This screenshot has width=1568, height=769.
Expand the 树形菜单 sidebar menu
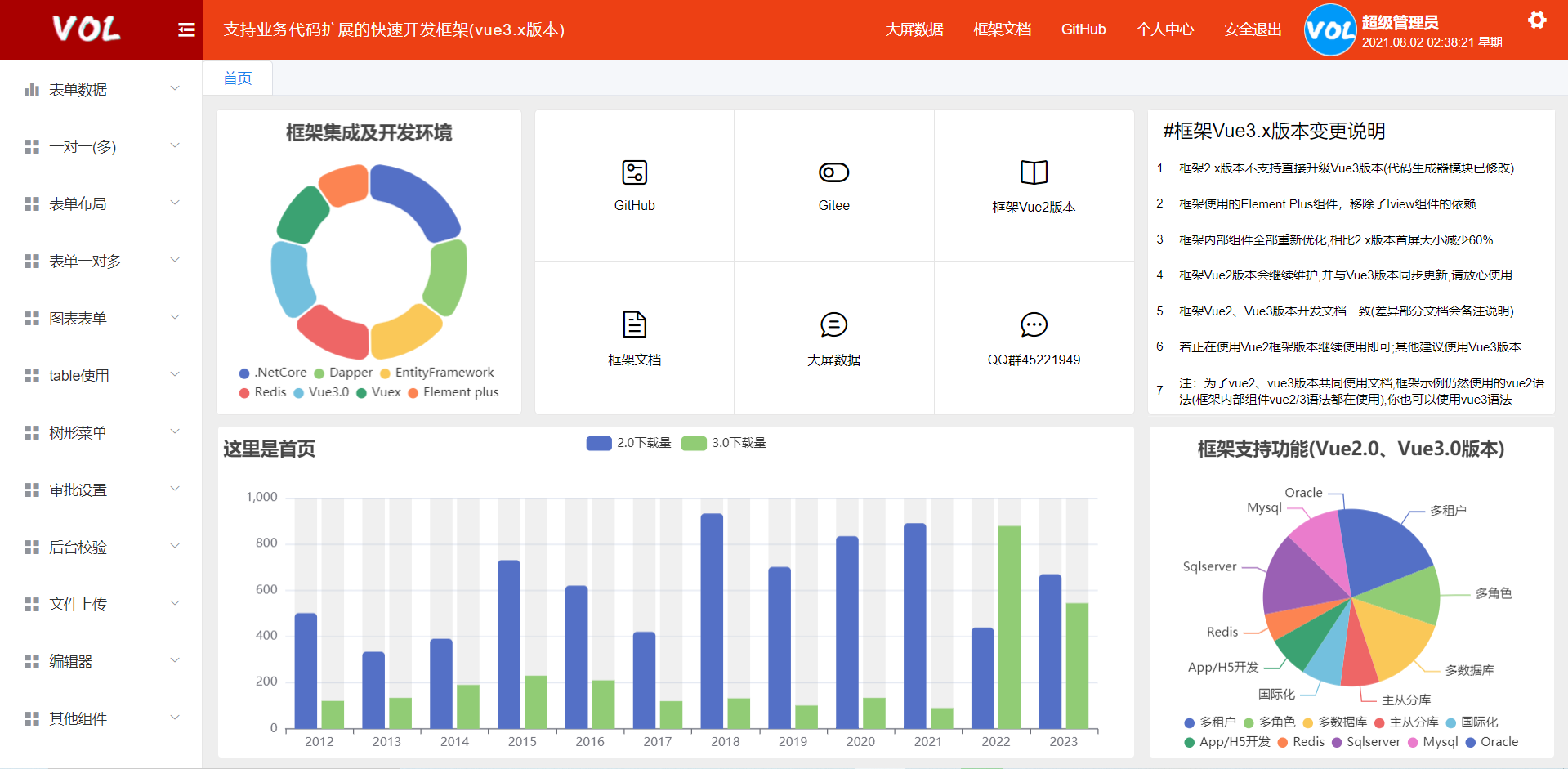click(x=78, y=432)
